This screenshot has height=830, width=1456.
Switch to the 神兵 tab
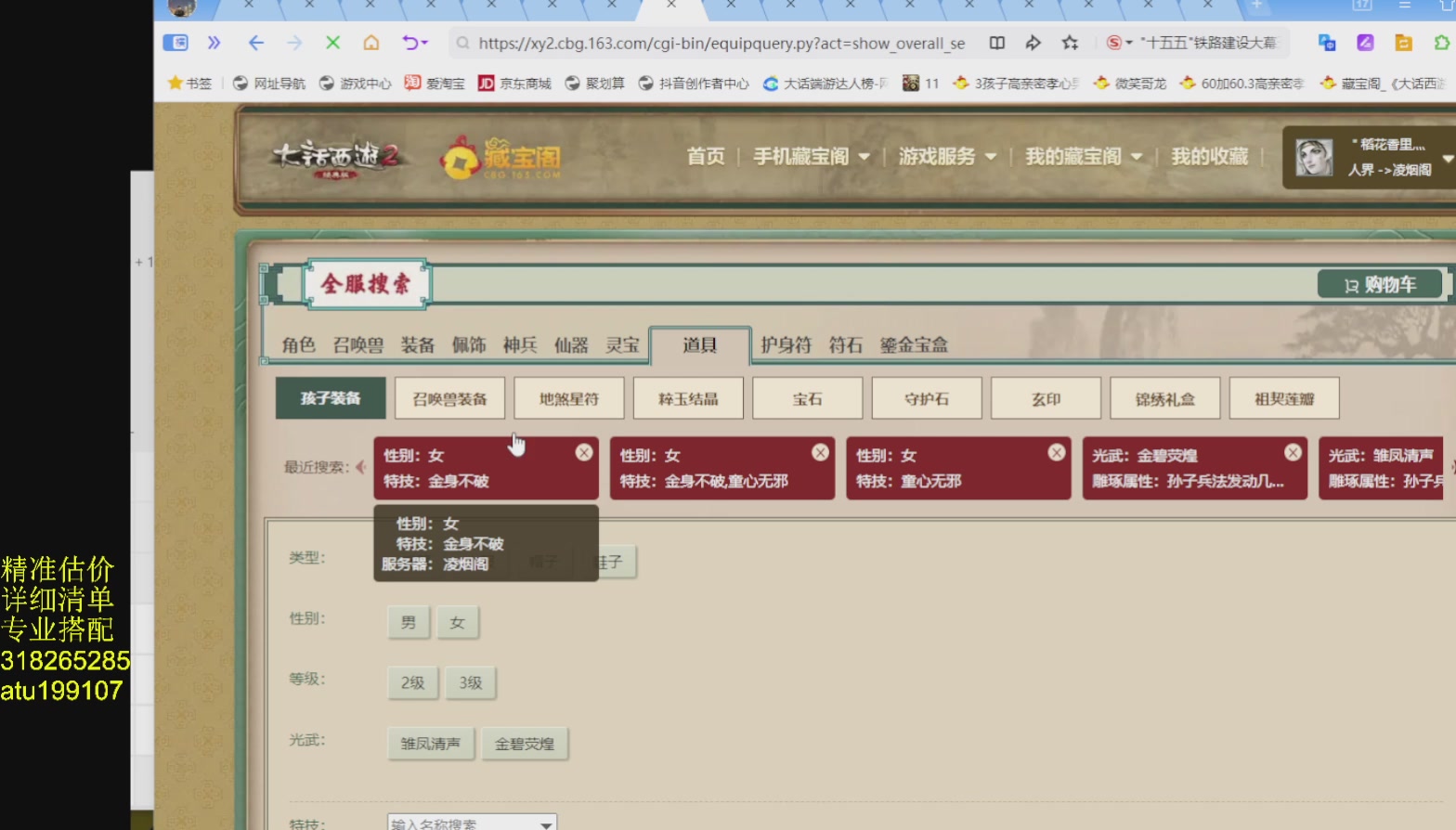[520, 345]
